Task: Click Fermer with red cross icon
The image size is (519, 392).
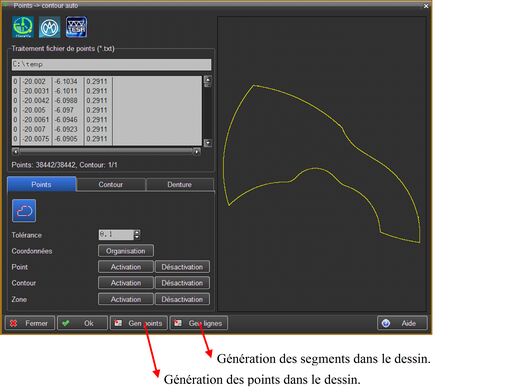Action: pos(30,323)
